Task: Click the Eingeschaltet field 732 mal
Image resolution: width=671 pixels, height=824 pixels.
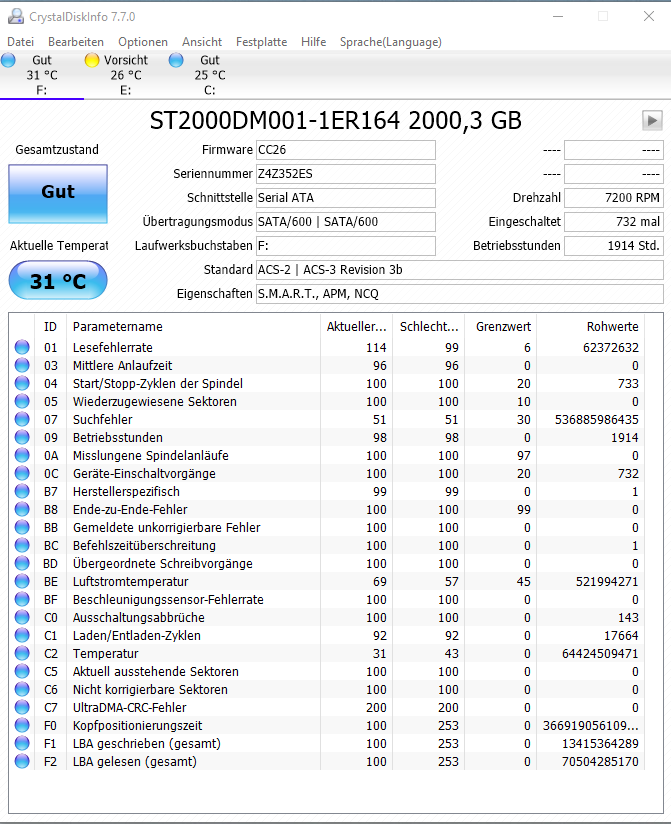Action: pyautogui.click(x=614, y=222)
